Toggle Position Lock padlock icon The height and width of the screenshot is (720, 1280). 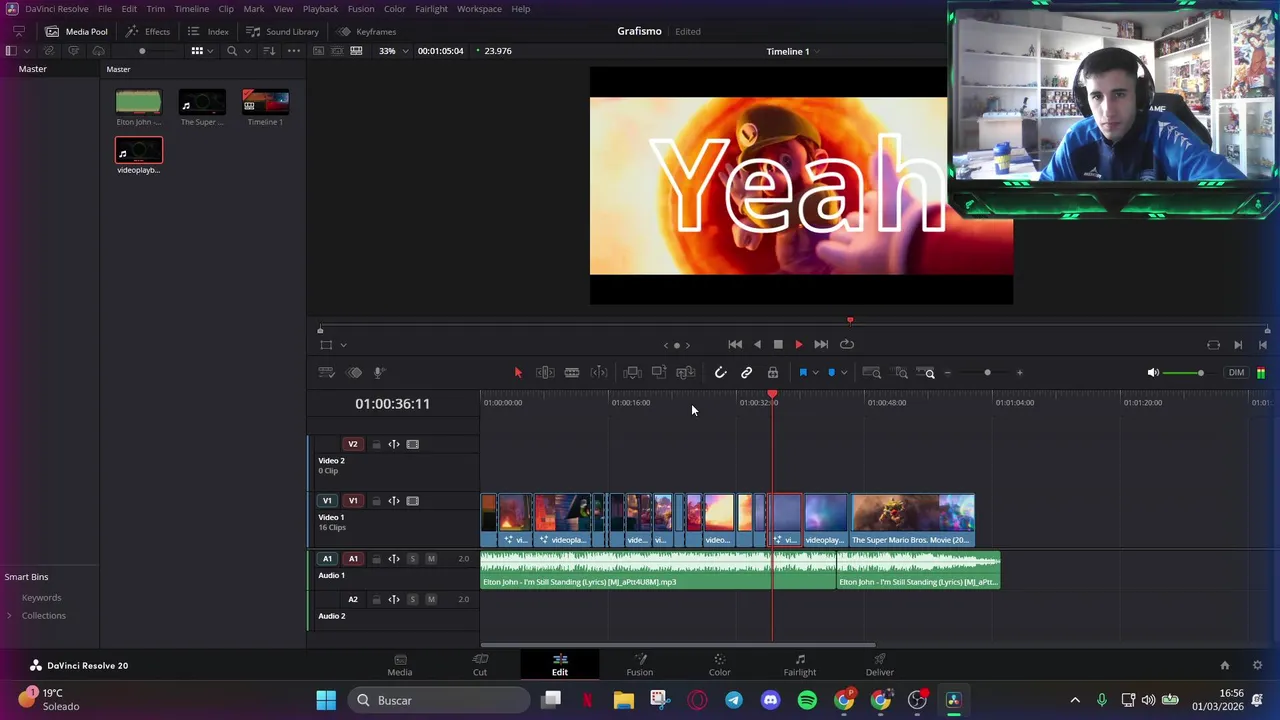click(x=773, y=373)
